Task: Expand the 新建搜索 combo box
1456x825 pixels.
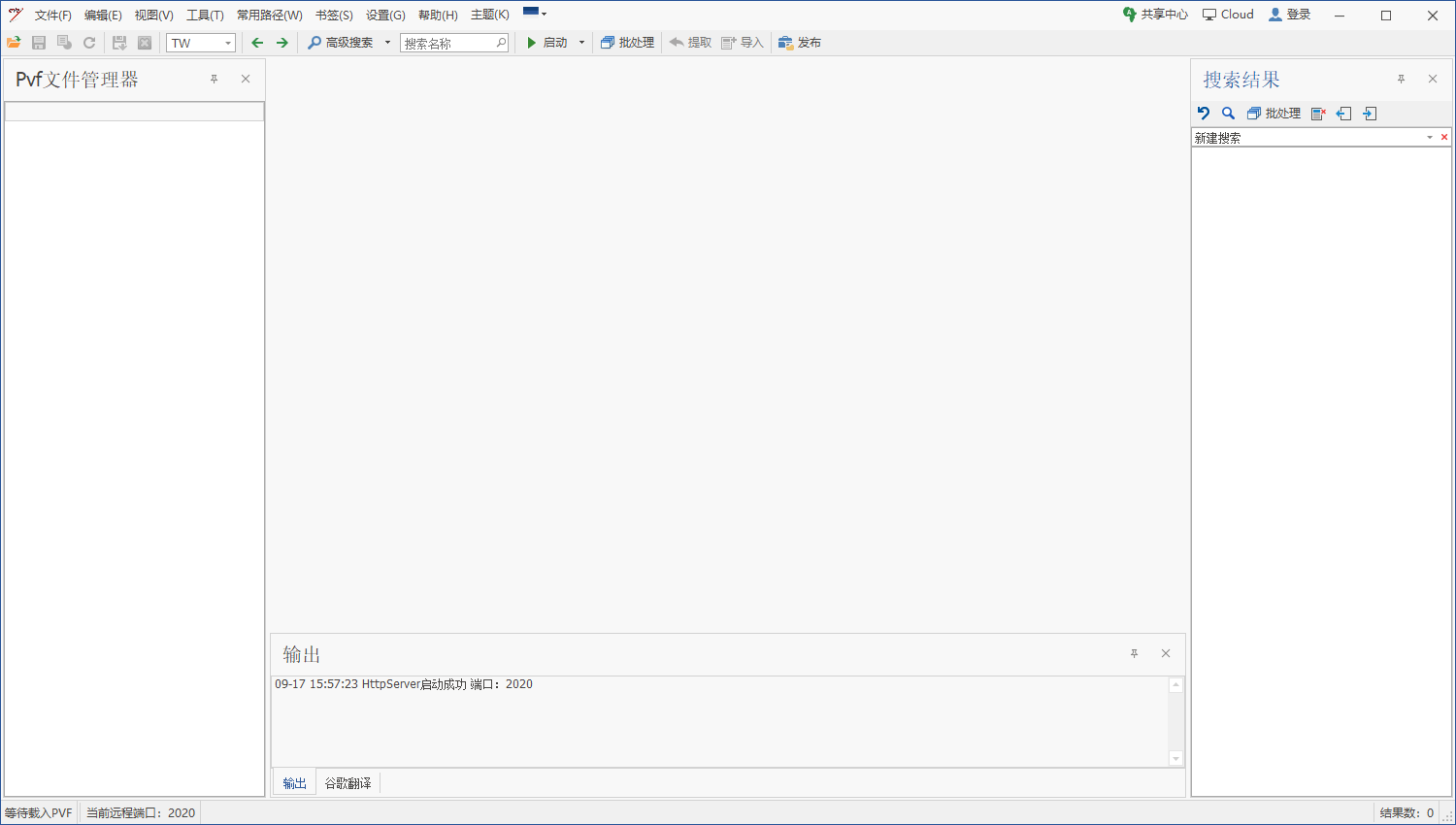Action: coord(1430,138)
